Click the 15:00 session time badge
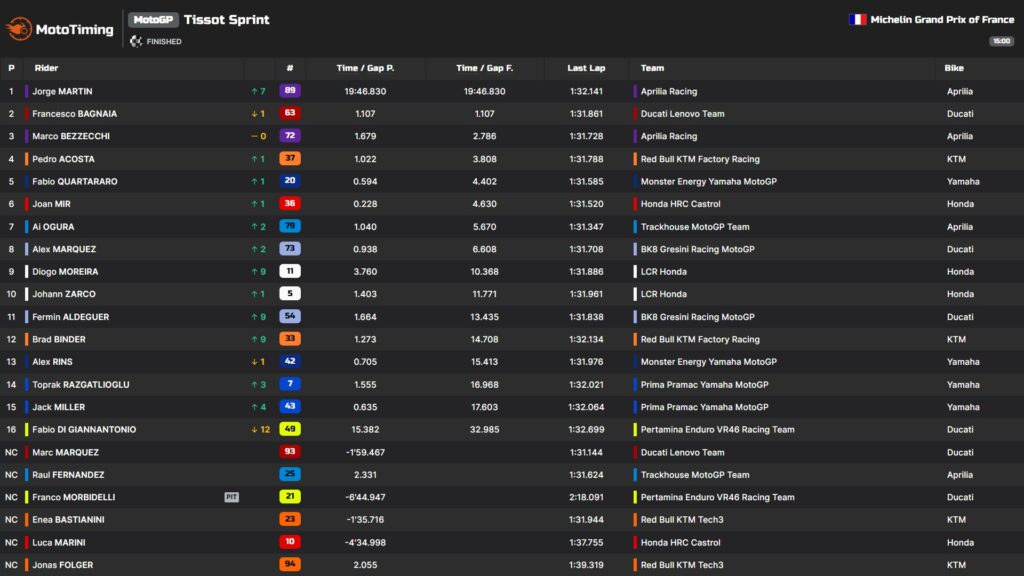 click(x=1001, y=41)
